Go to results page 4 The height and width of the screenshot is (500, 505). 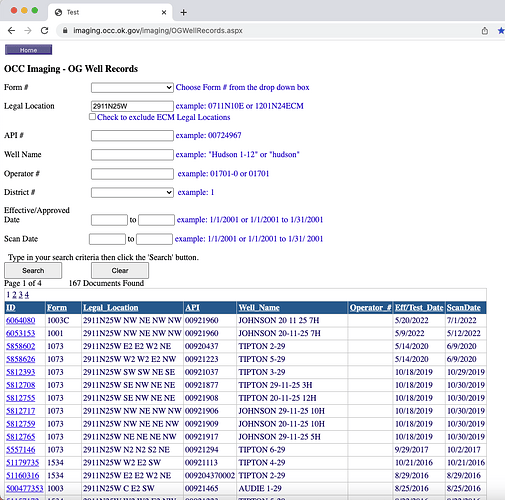pyautogui.click(x=27, y=295)
